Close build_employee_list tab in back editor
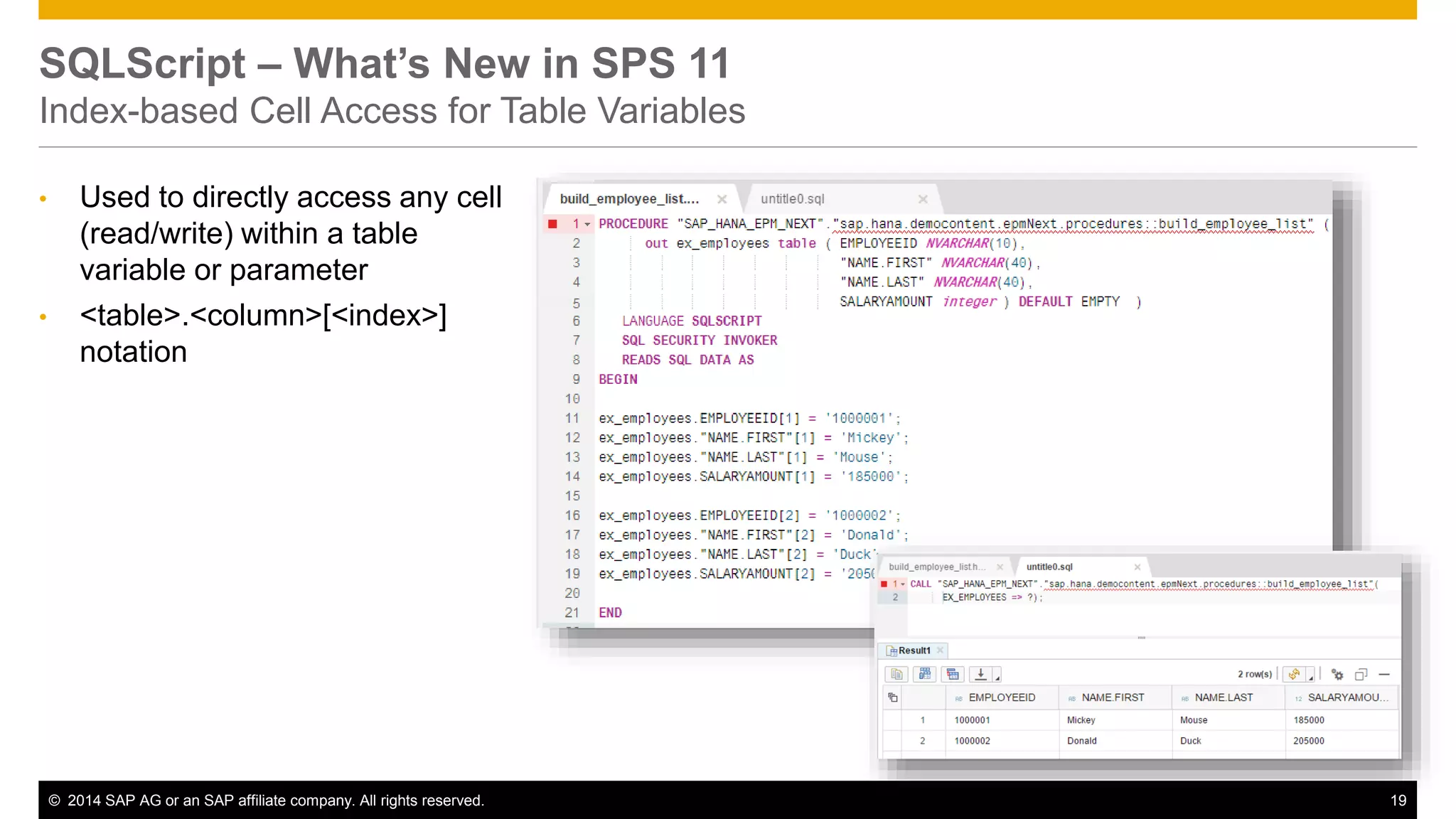Image resolution: width=1456 pixels, height=819 pixels. pyautogui.click(x=722, y=199)
